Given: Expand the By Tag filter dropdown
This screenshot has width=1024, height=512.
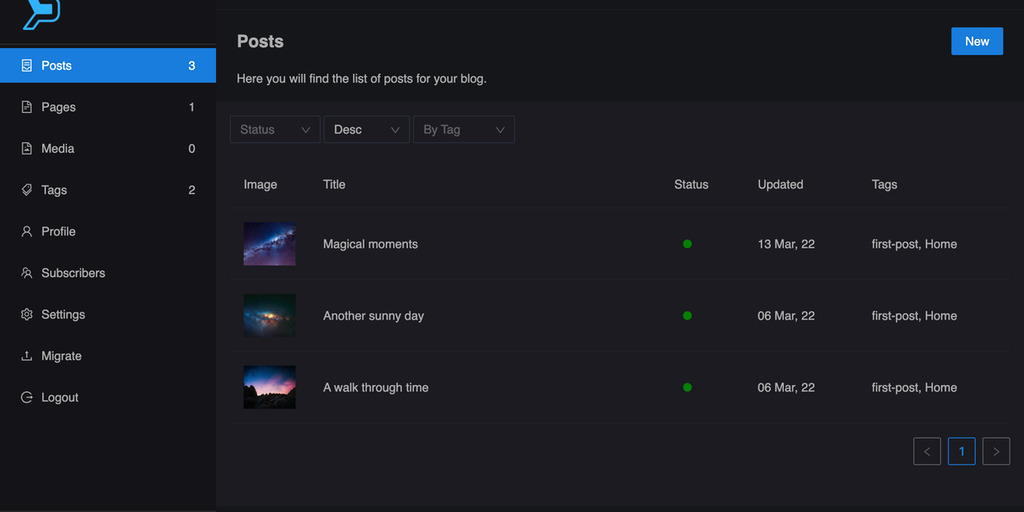Looking at the screenshot, I should (464, 130).
